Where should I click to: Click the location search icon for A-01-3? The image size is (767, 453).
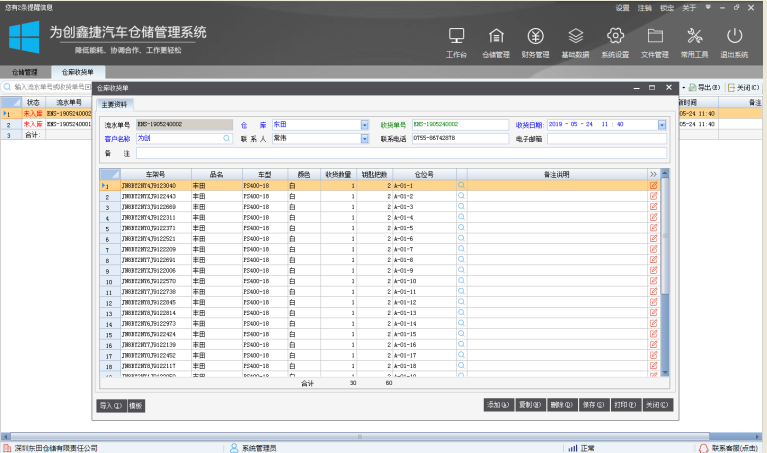coord(461,206)
